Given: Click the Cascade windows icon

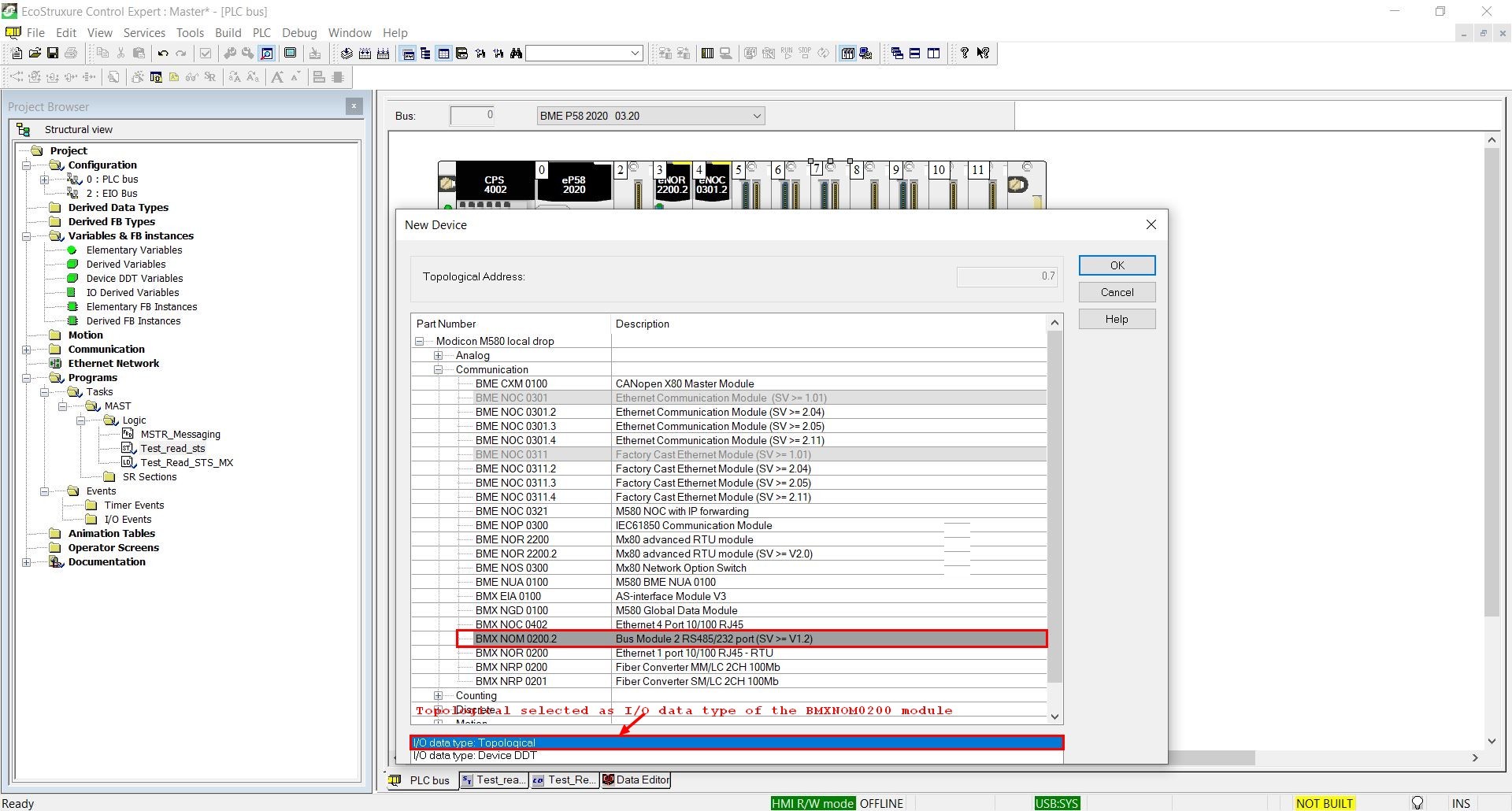Looking at the screenshot, I should point(897,54).
